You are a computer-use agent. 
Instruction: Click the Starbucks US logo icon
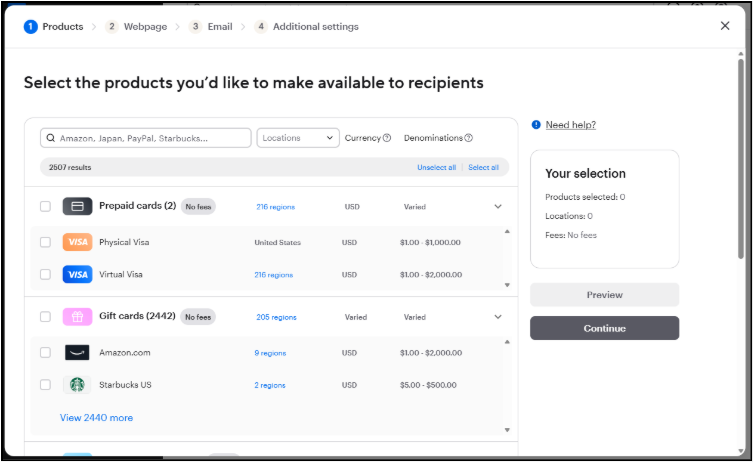[x=77, y=385]
